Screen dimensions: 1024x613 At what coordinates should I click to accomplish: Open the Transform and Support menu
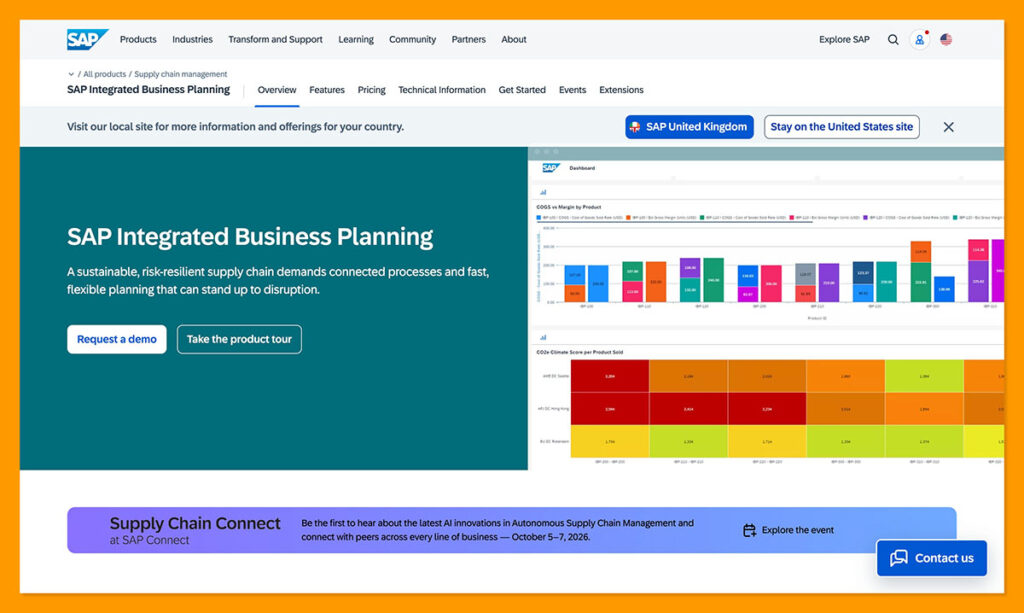click(275, 40)
